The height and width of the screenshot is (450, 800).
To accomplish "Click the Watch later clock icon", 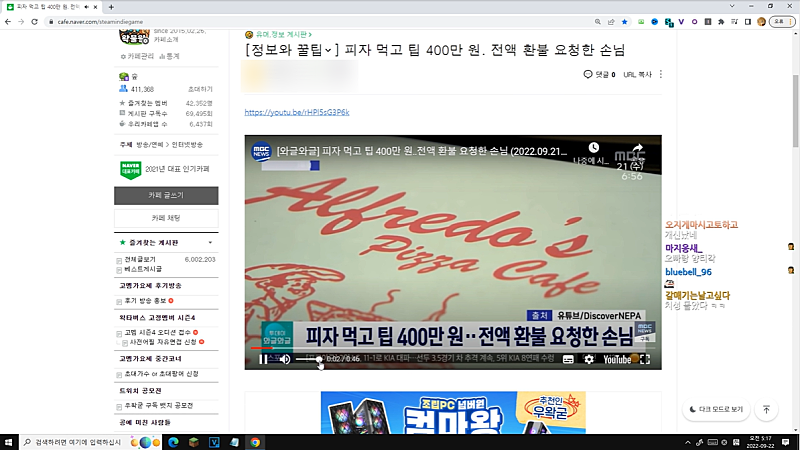I will [x=593, y=148].
